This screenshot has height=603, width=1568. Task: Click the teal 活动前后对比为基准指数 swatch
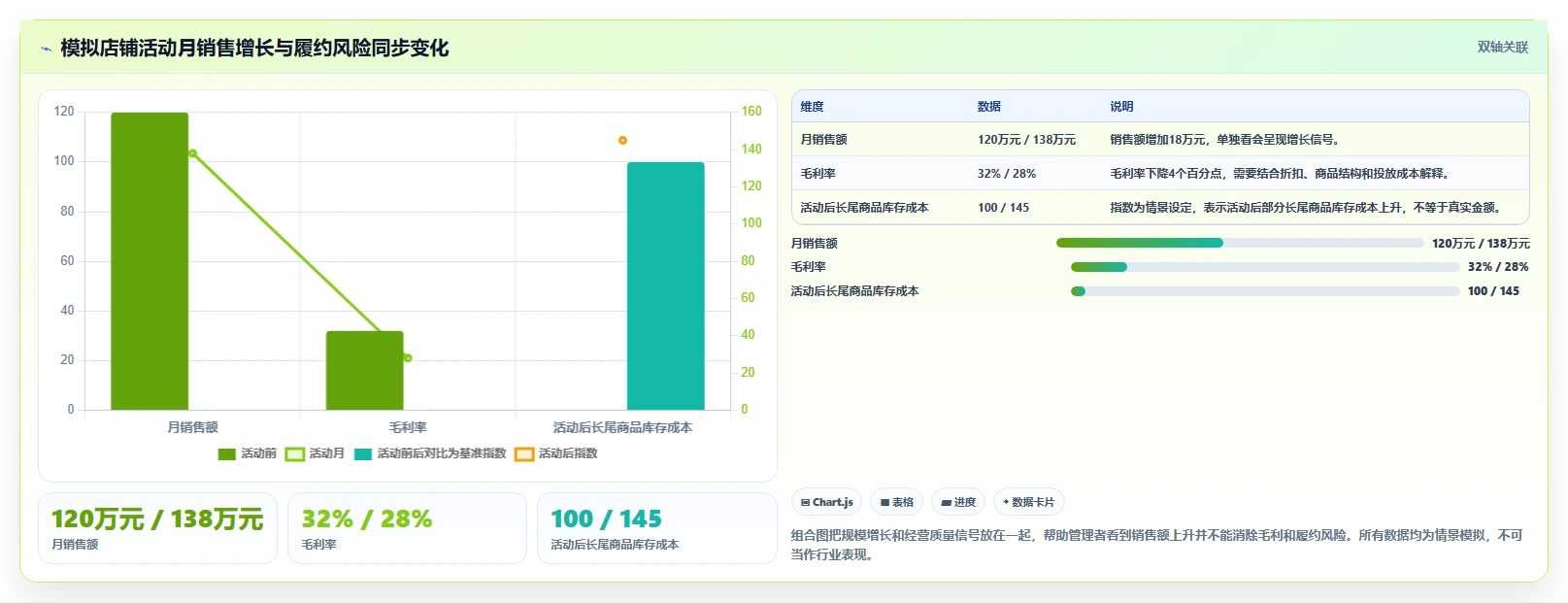point(363,454)
